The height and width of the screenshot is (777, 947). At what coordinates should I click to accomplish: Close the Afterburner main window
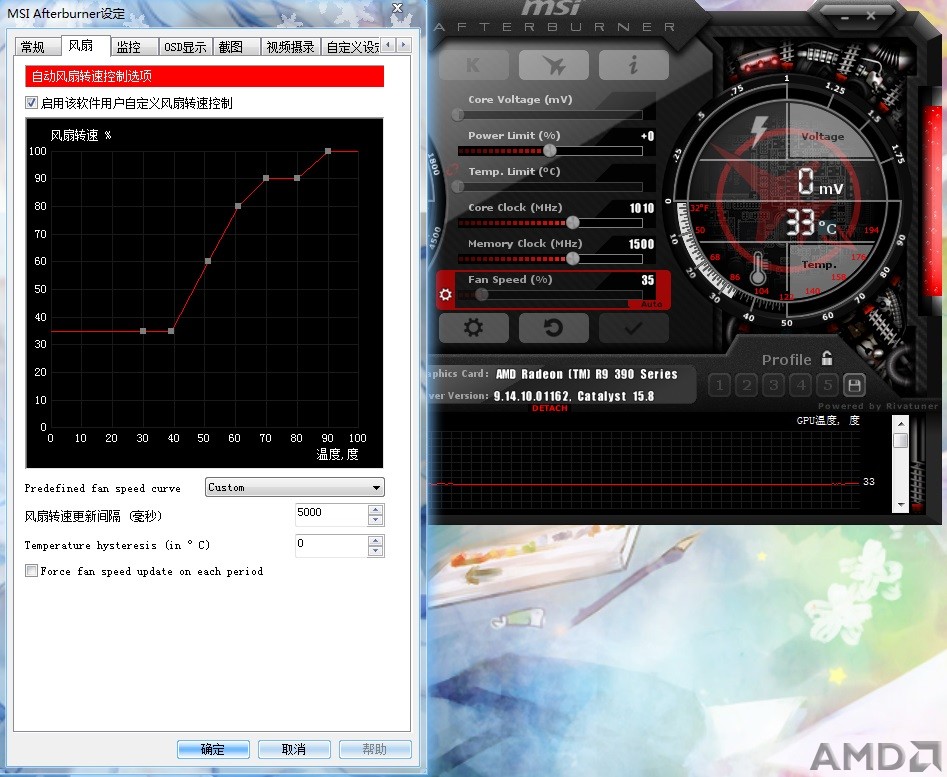pyautogui.click(x=870, y=16)
